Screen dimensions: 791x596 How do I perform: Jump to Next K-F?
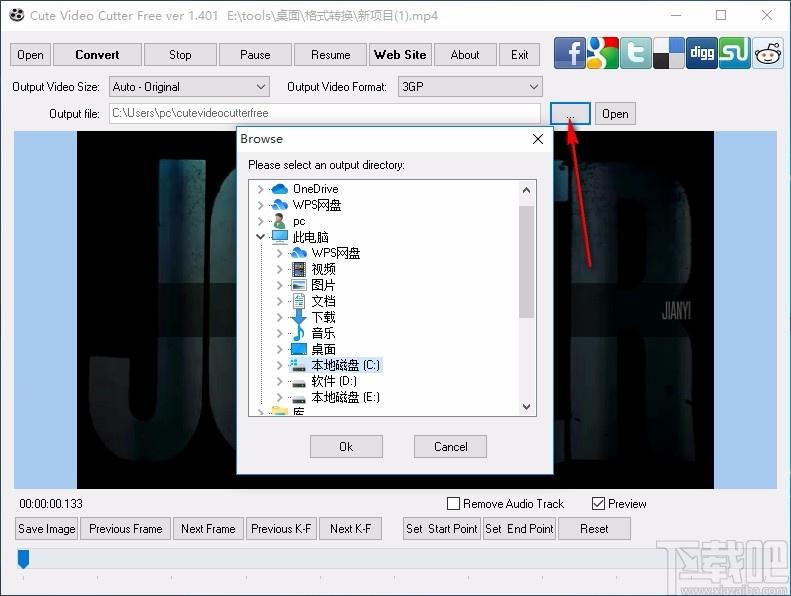351,529
